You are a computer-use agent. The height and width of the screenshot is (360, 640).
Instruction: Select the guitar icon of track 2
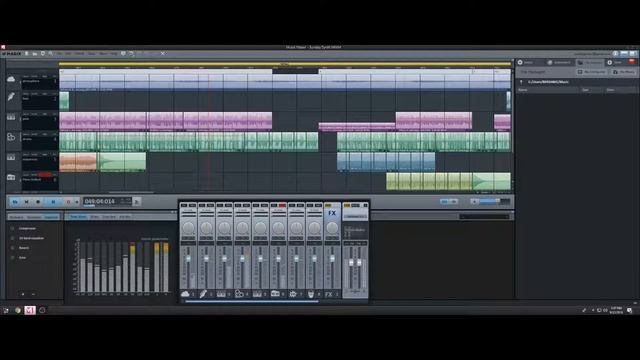point(11,97)
